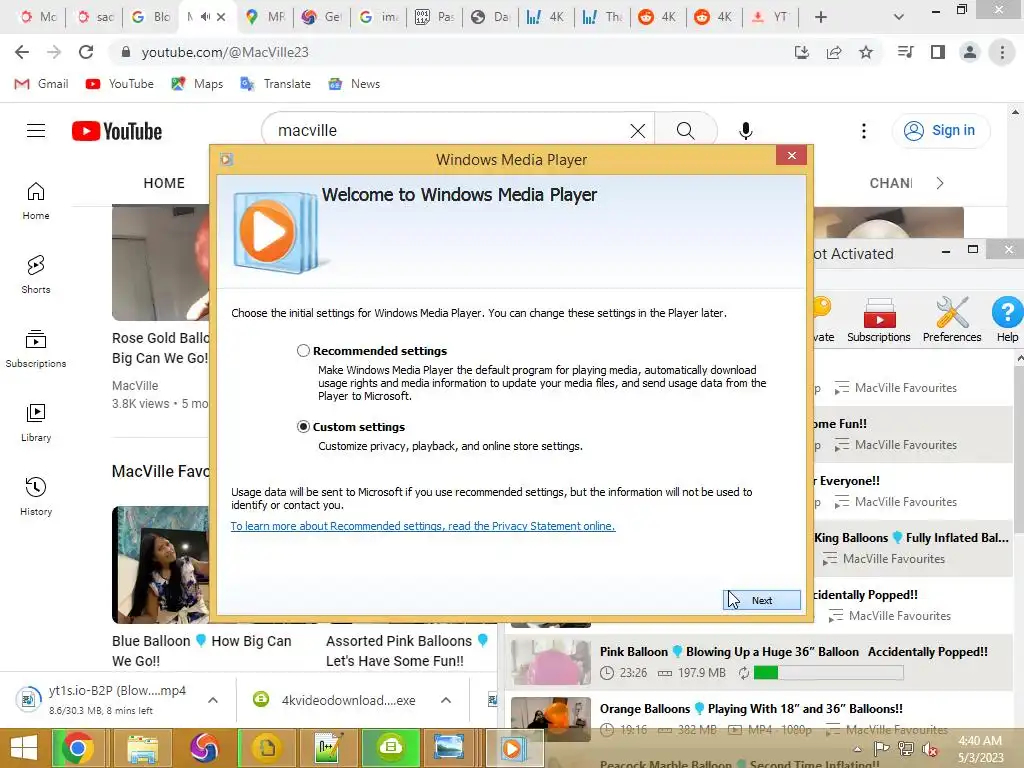Open Chrome three-dot menu
Image resolution: width=1024 pixels, height=768 pixels.
click(1002, 52)
